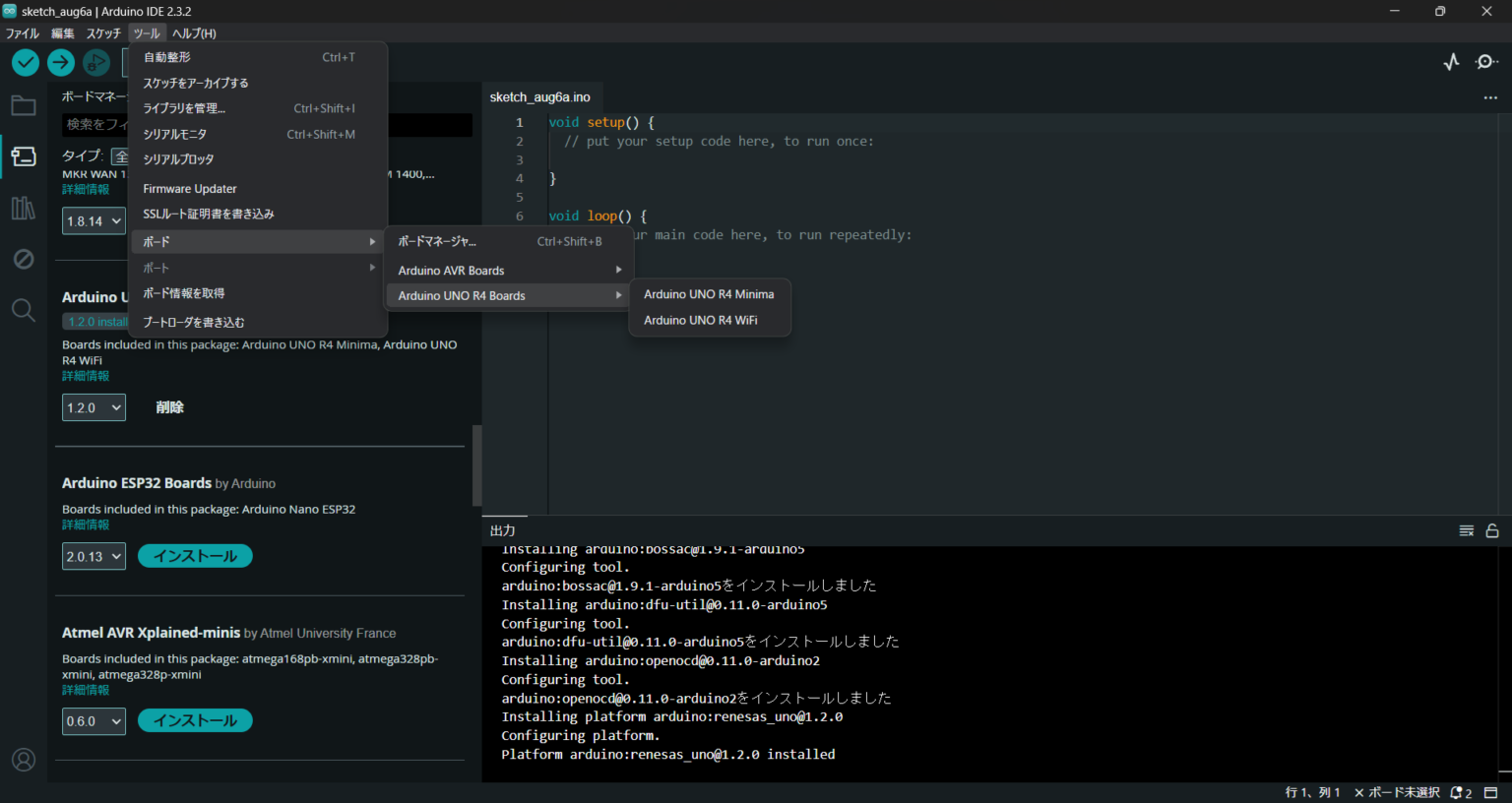The image size is (1512, 803).
Task: Open the Serial Monitor icon
Action: 1486,62
